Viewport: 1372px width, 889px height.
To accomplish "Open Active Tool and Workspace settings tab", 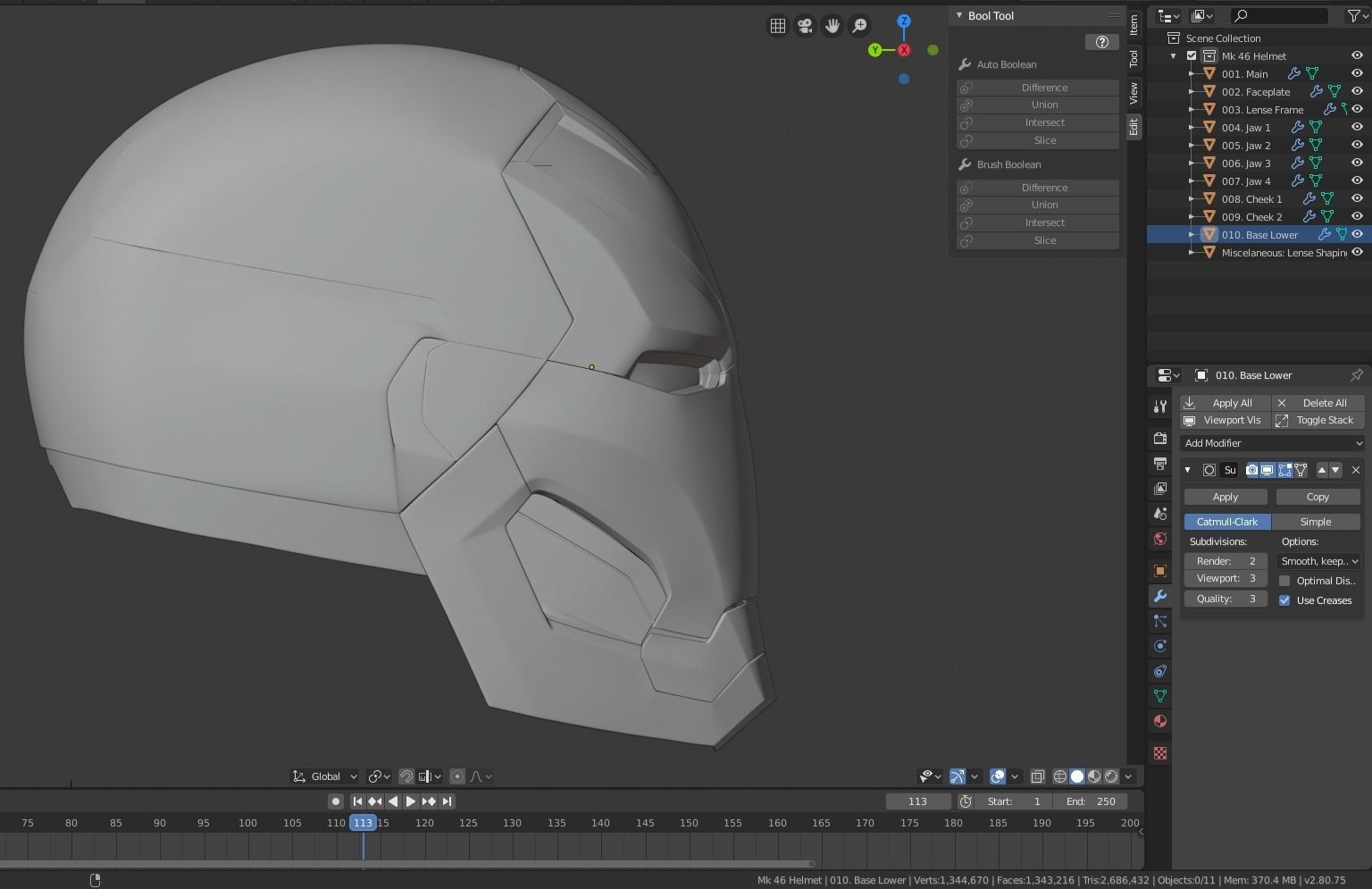I will [1160, 407].
